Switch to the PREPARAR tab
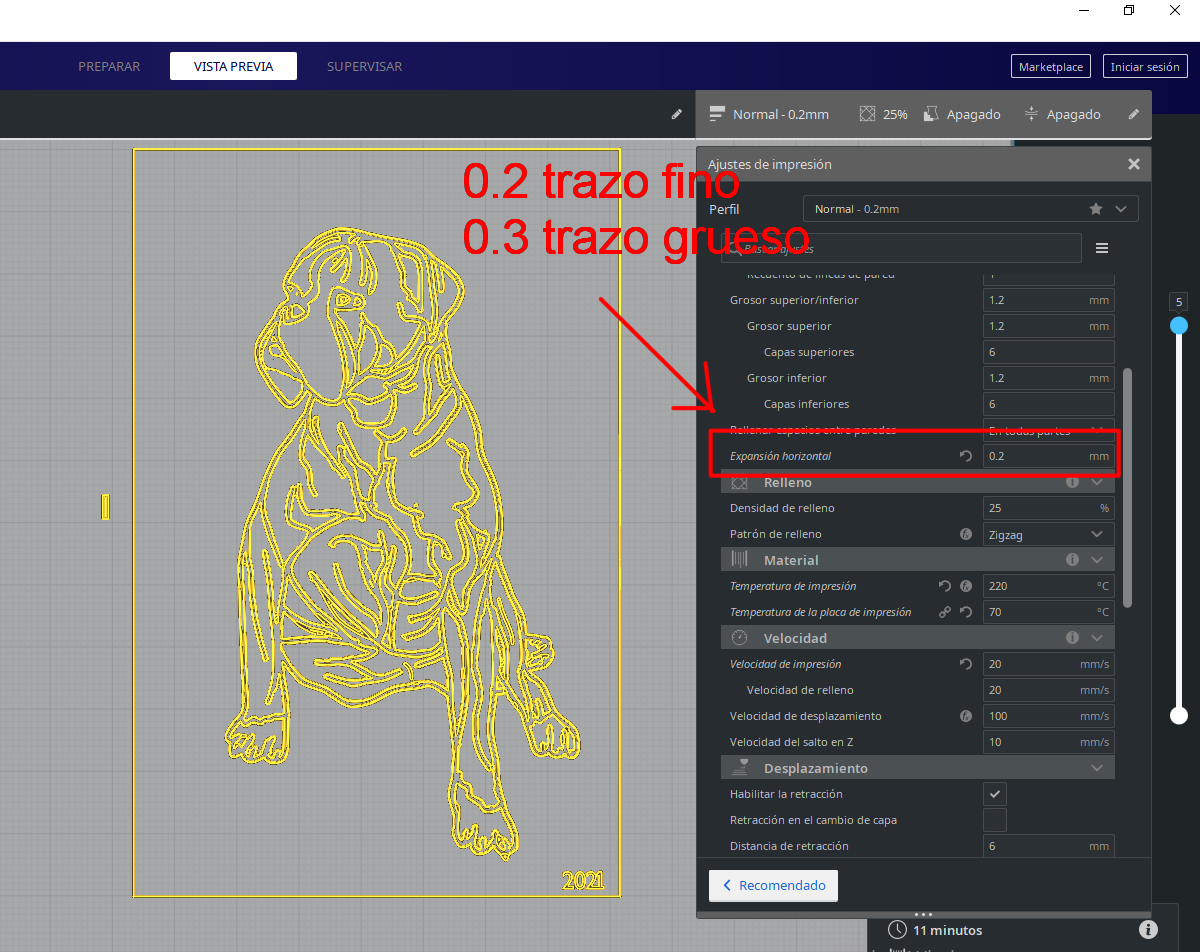 [x=109, y=66]
